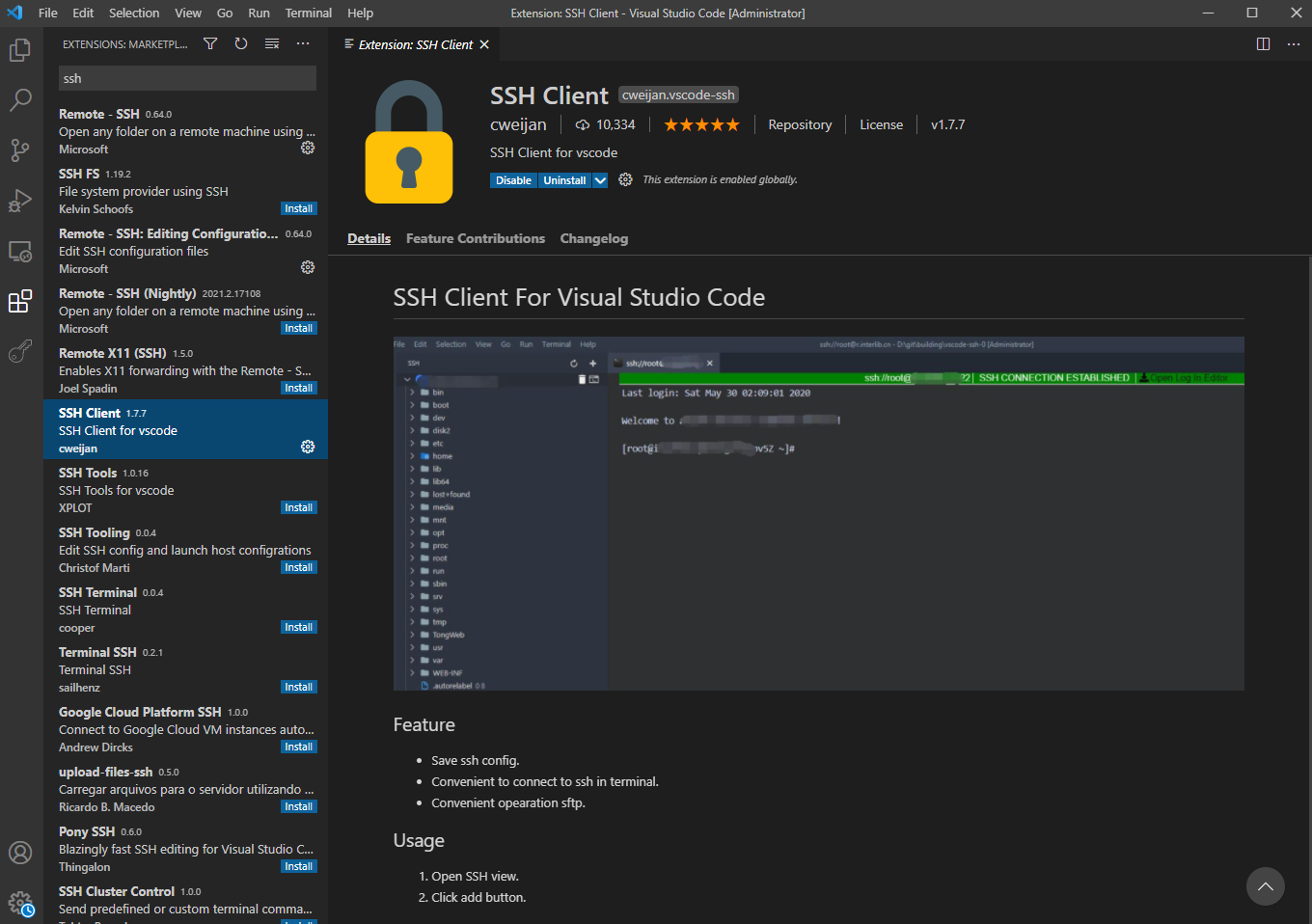This screenshot has width=1312, height=924.
Task: Clear extensions search results
Action: coord(272,43)
